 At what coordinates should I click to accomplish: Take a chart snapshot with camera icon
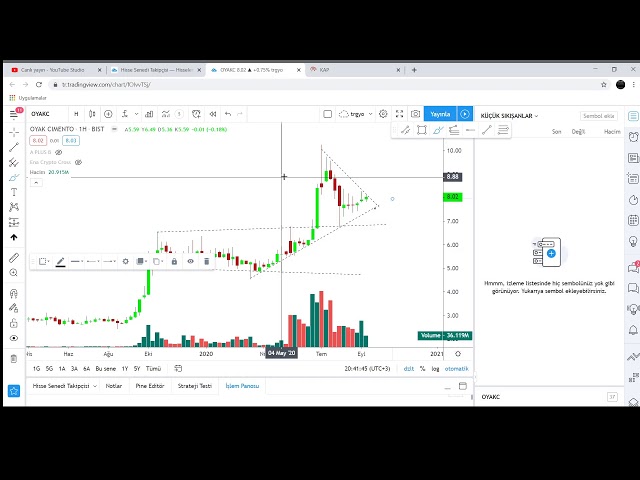416,114
